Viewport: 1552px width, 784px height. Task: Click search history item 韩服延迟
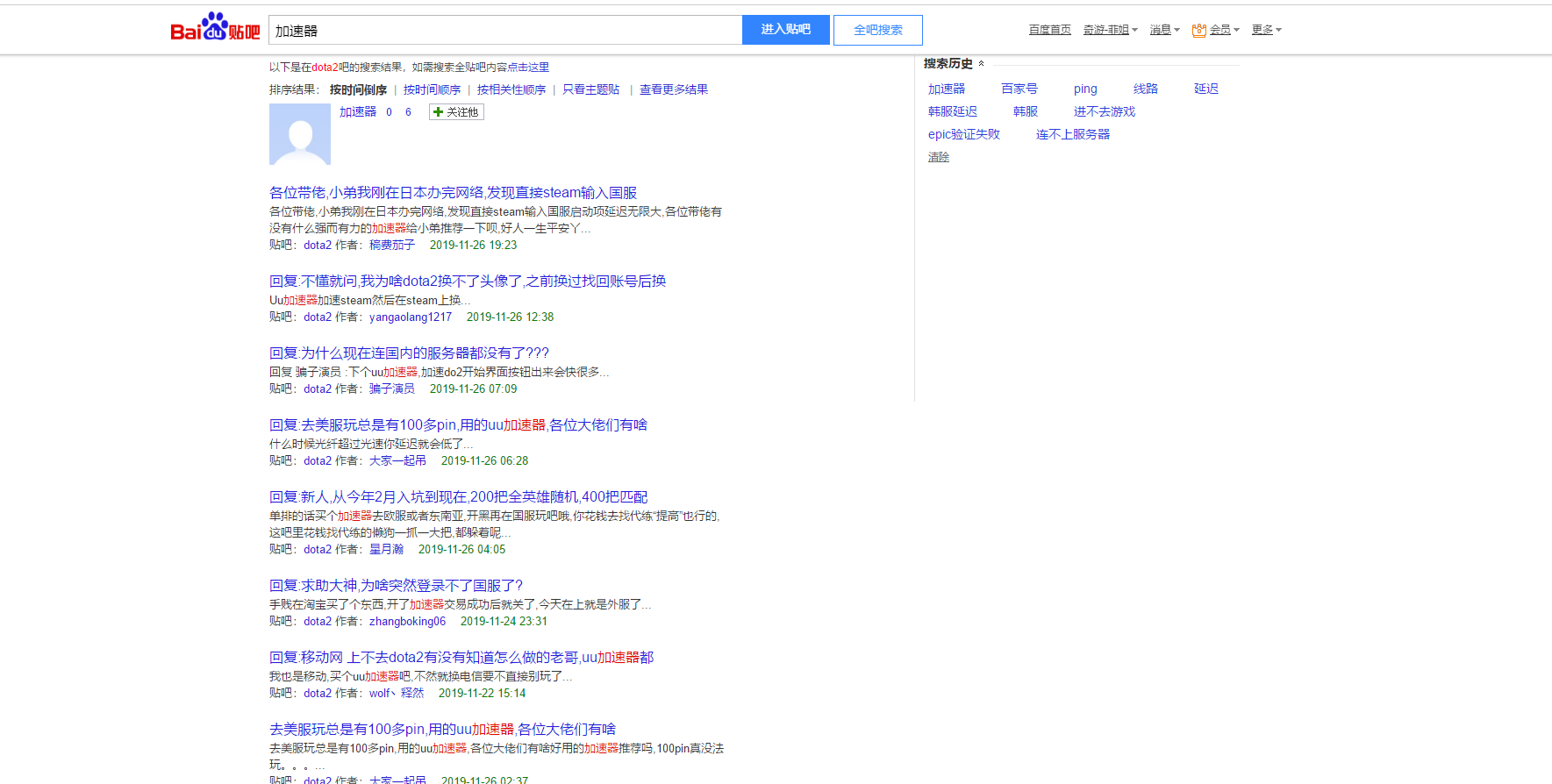(x=953, y=111)
